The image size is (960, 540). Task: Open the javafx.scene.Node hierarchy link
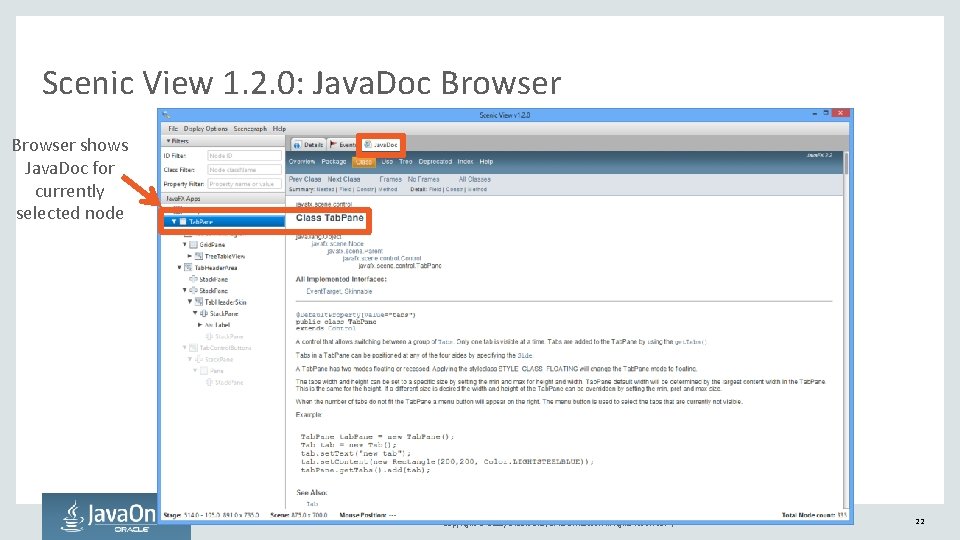tap(337, 244)
